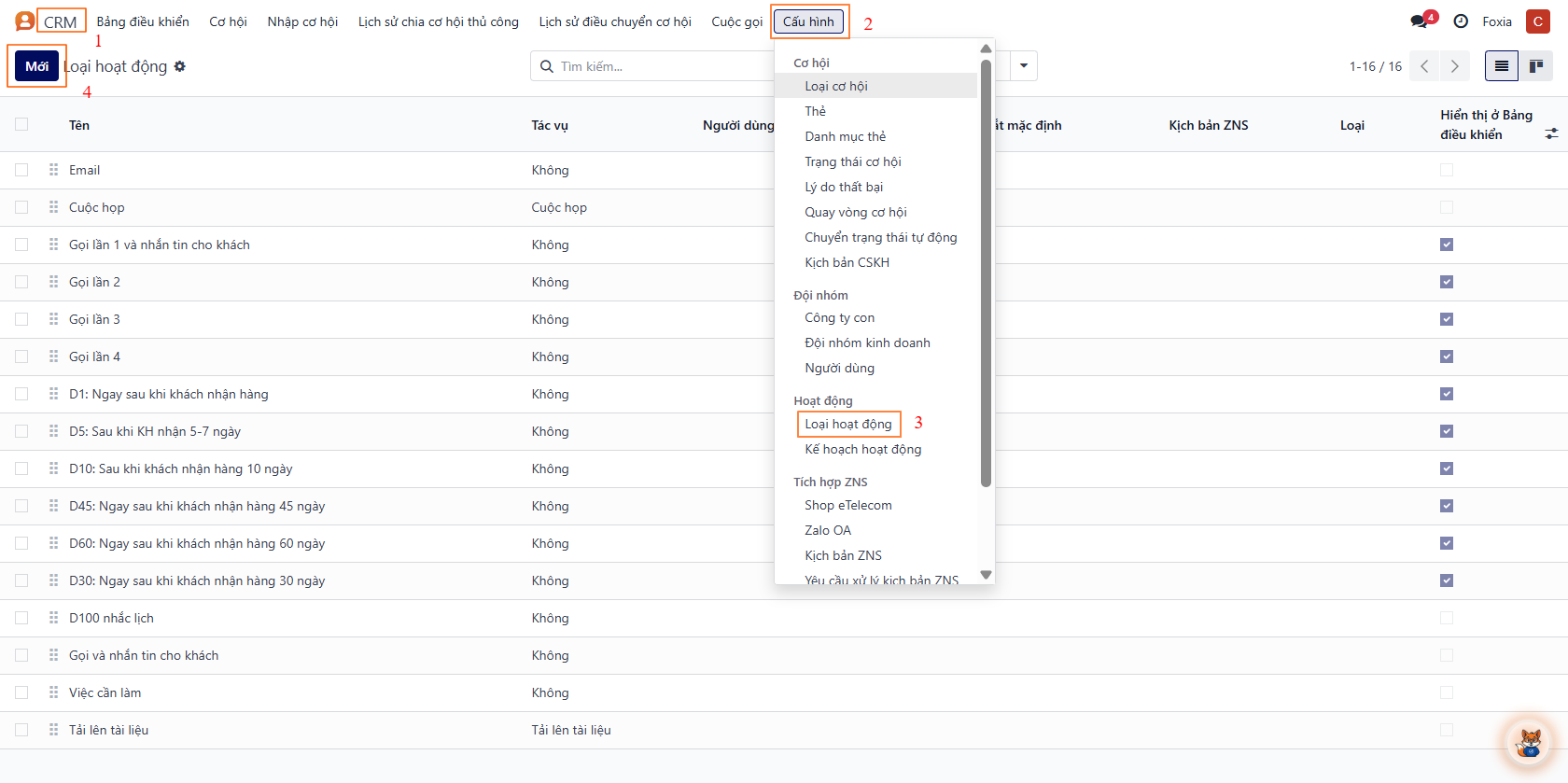Click the fox chatbot assistant icon
The height and width of the screenshot is (783, 1568).
point(1529,743)
